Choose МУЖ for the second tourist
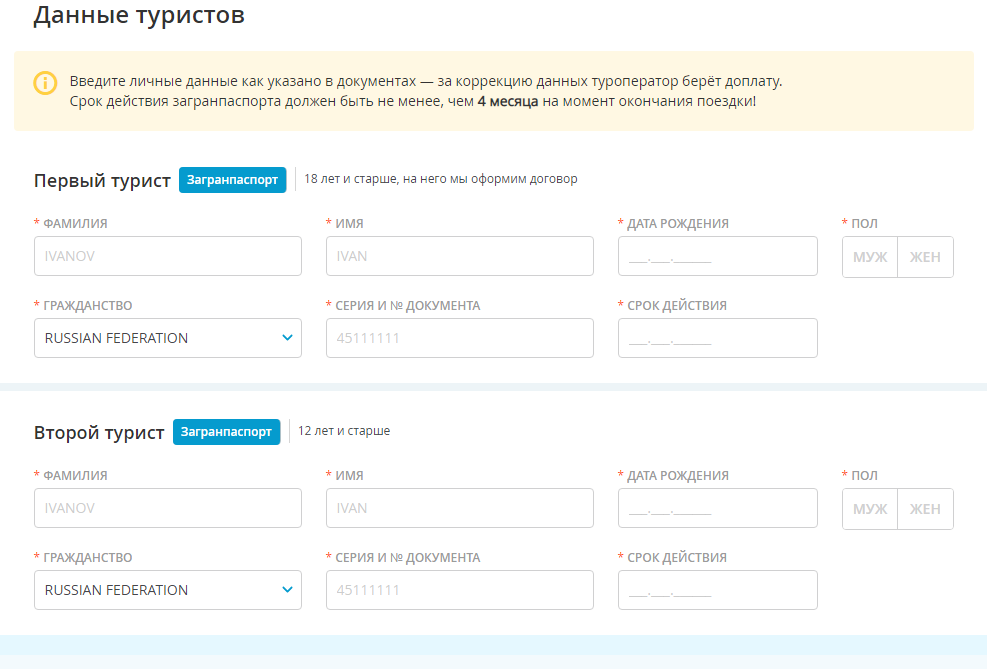The height and width of the screenshot is (669, 987). tap(870, 509)
